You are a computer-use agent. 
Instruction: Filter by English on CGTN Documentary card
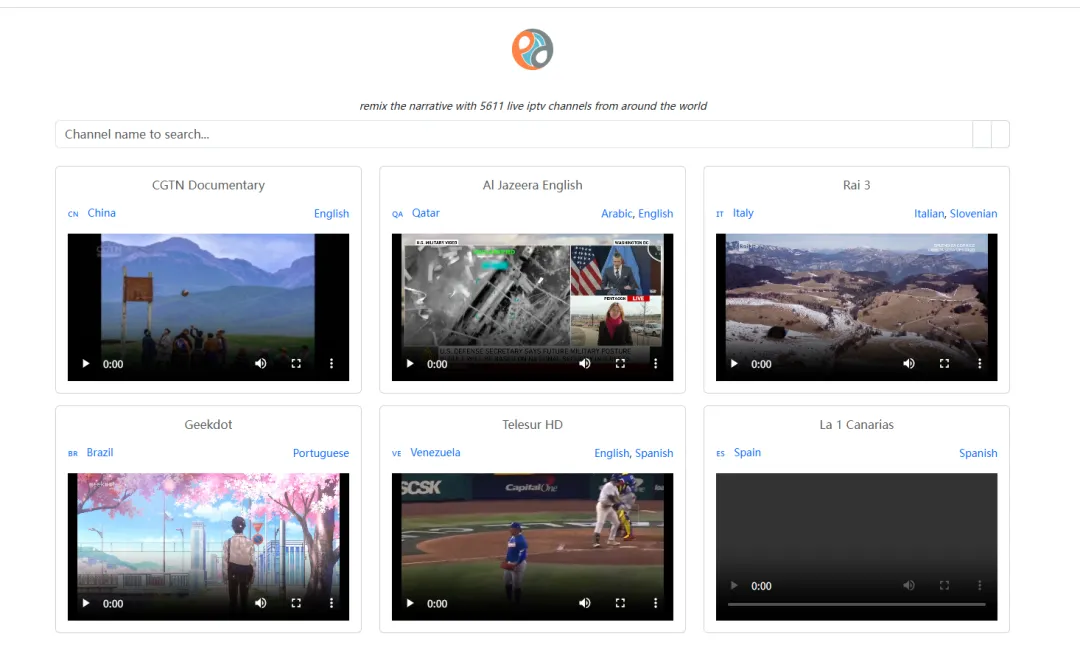(x=331, y=214)
